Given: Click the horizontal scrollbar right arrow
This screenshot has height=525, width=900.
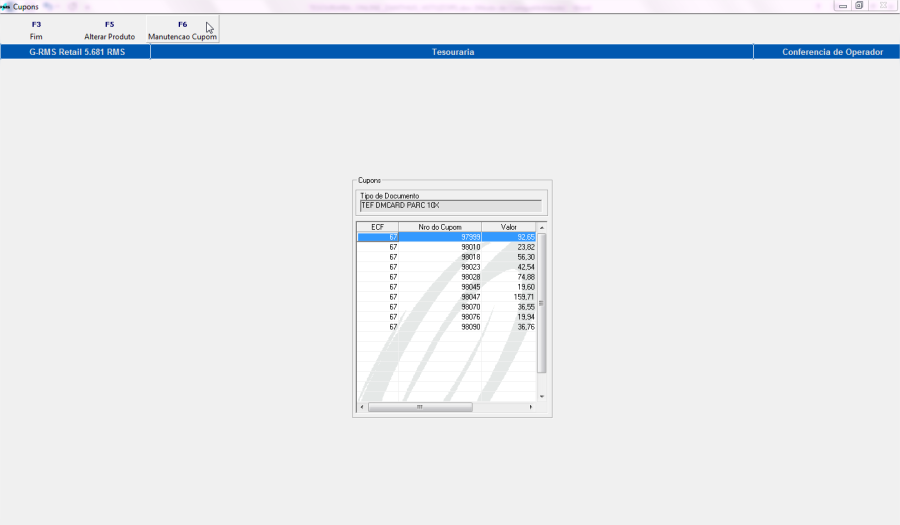Looking at the screenshot, I should tap(530, 407).
